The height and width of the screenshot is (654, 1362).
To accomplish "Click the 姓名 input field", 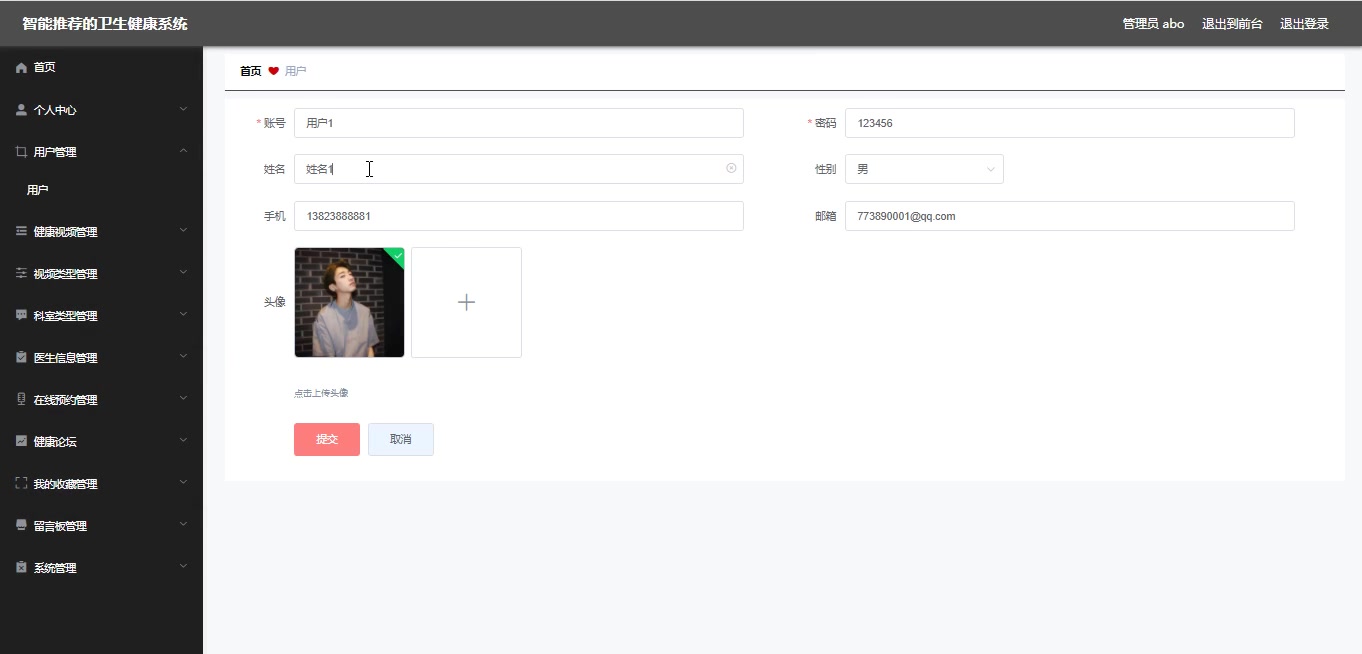I will coord(519,169).
